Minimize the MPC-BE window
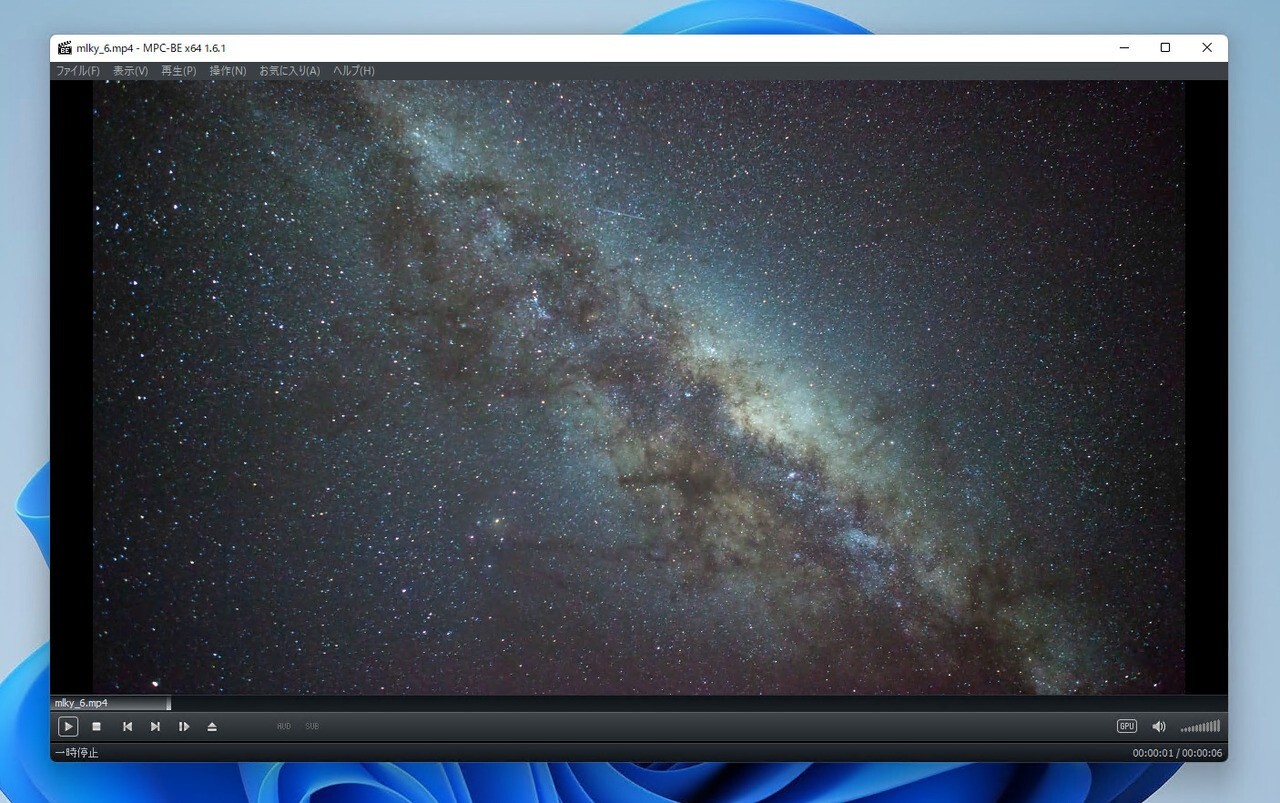The width and height of the screenshot is (1280, 803). 1125,47
